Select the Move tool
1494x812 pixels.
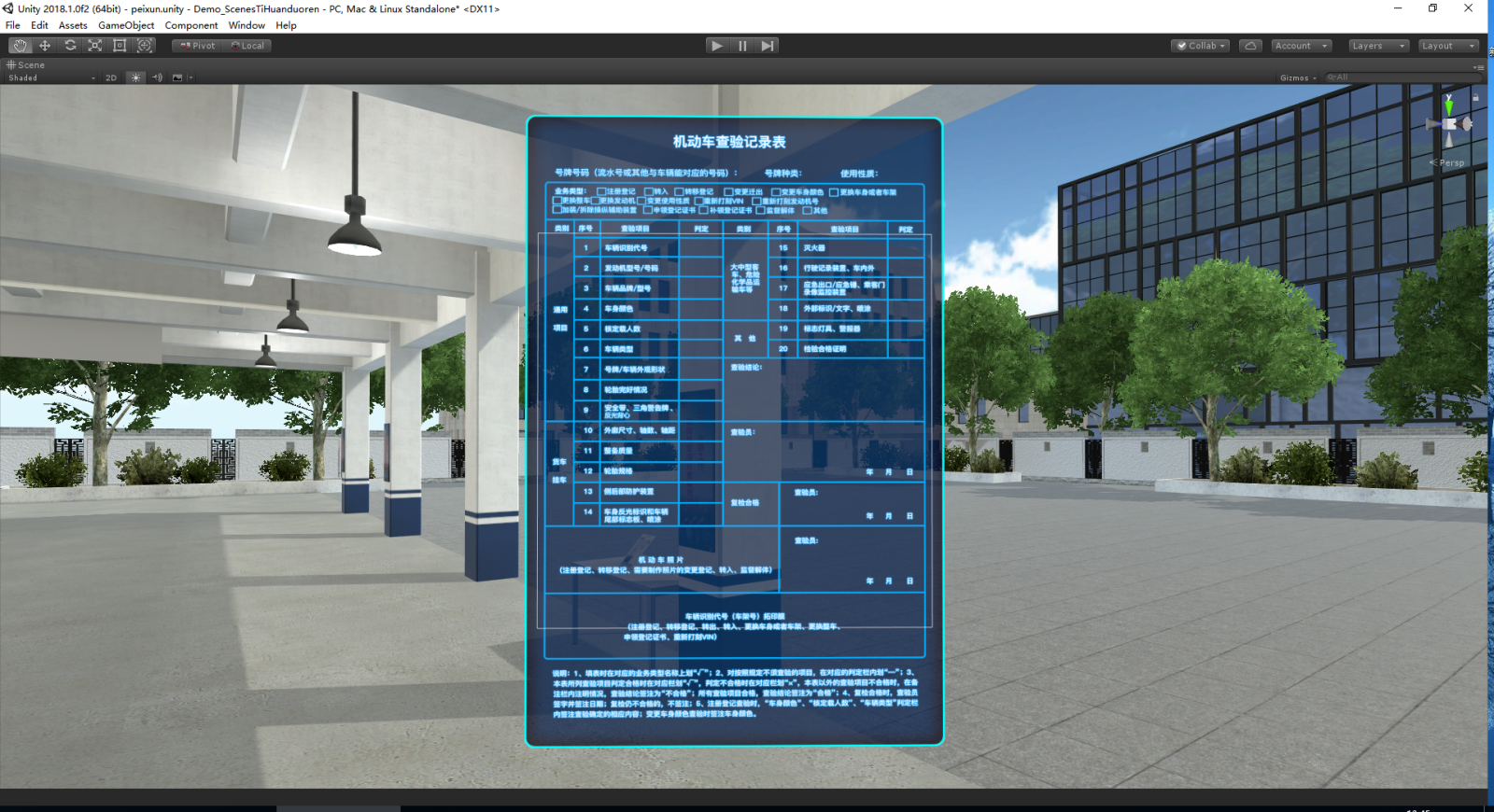coord(45,46)
